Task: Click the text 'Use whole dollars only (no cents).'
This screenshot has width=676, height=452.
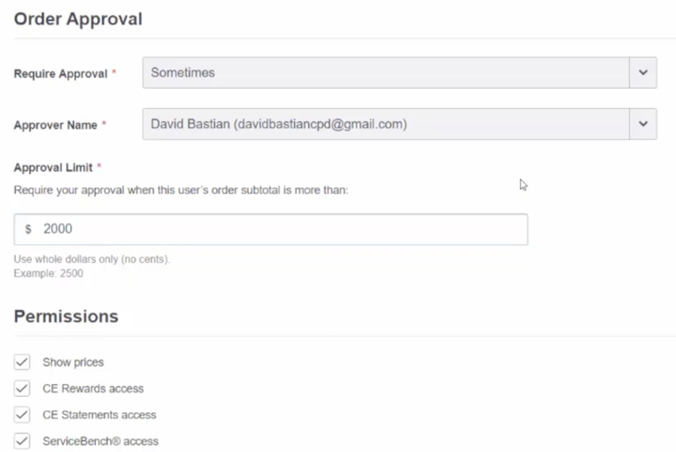Action: point(92,259)
